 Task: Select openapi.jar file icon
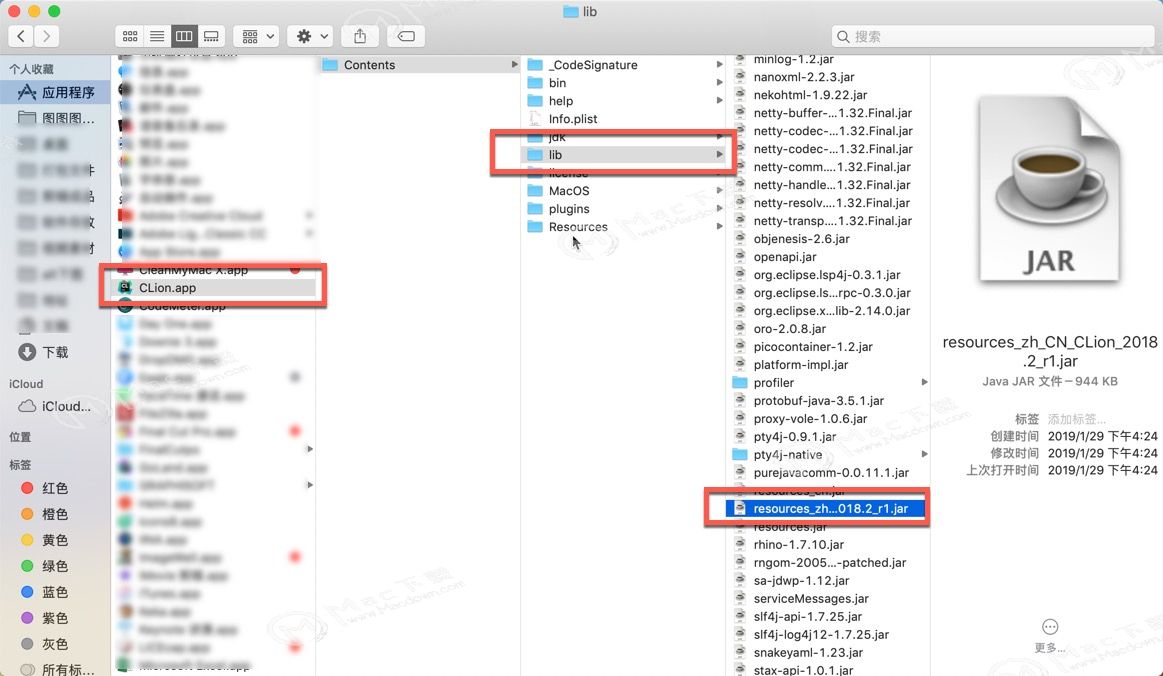coord(739,256)
